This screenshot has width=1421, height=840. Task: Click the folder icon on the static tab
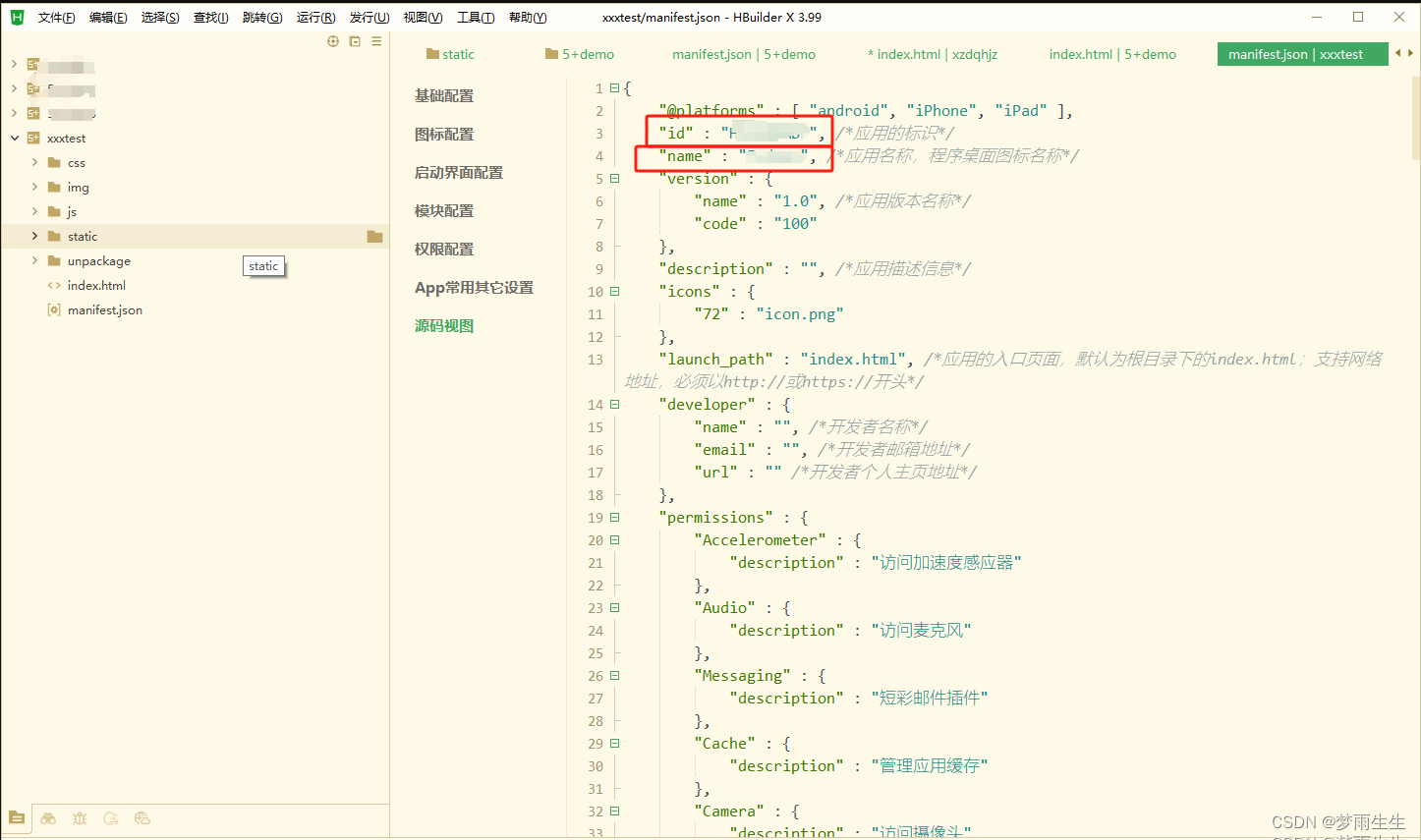click(432, 54)
